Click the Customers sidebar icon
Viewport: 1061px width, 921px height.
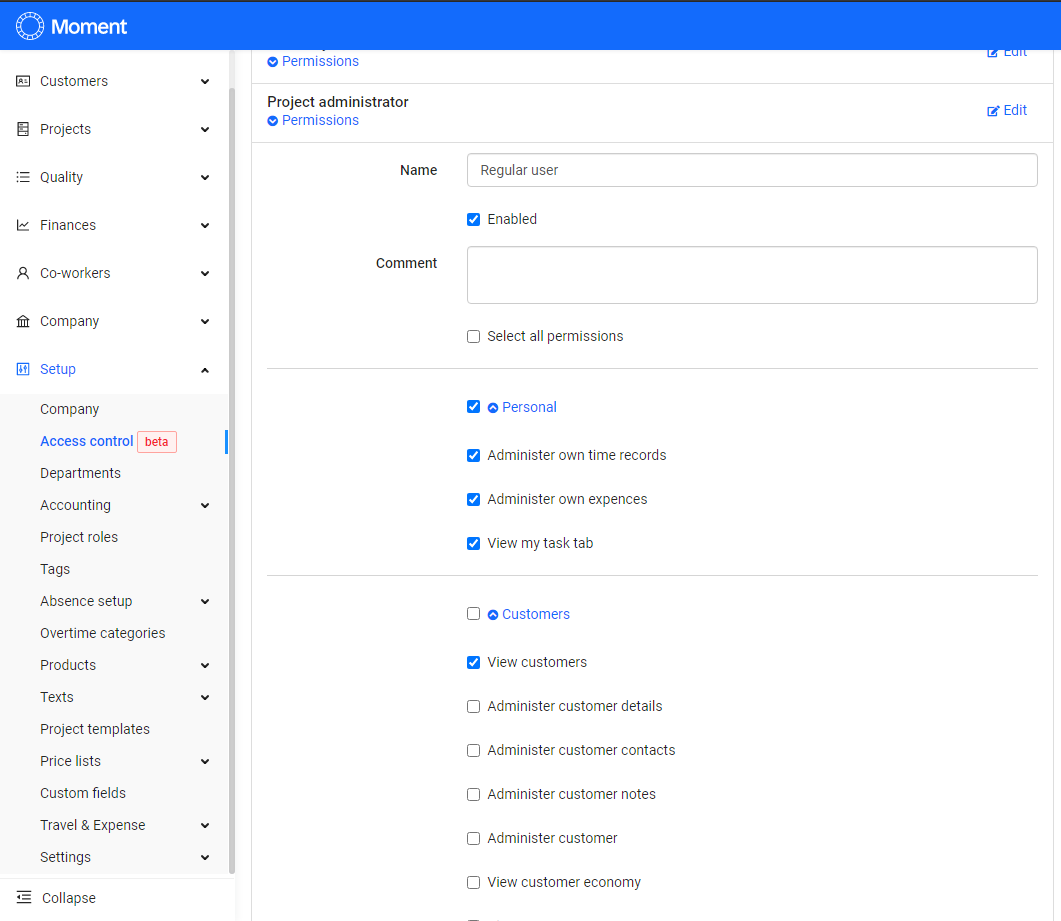pyautogui.click(x=23, y=81)
